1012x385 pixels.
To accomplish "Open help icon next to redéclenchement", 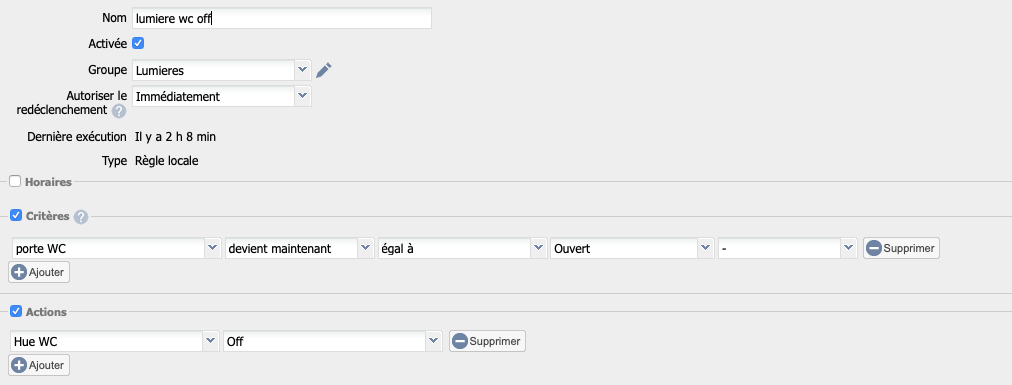I will coord(119,111).
